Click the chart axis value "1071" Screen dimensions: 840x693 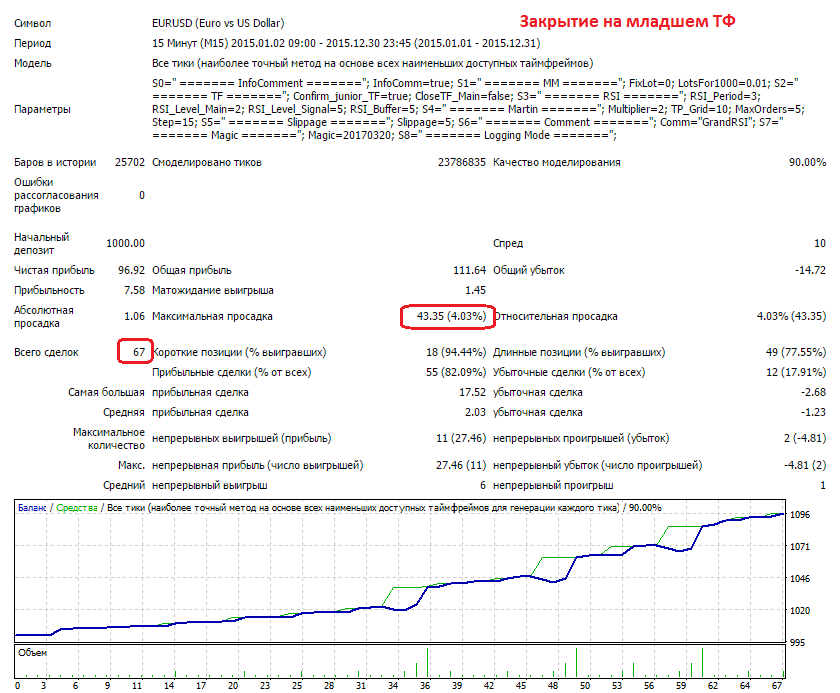click(x=800, y=547)
